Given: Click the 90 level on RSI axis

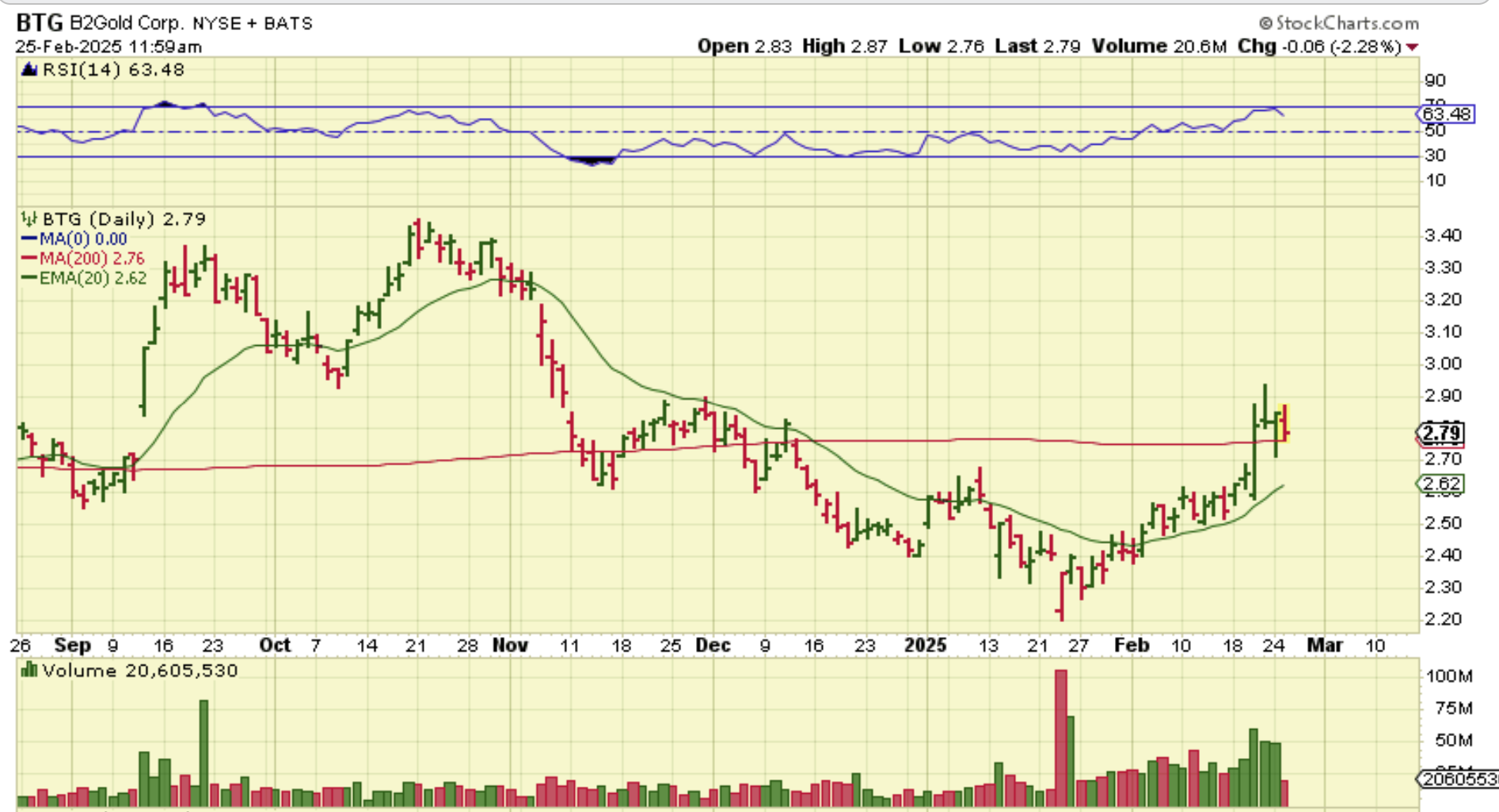Looking at the screenshot, I should (1435, 81).
